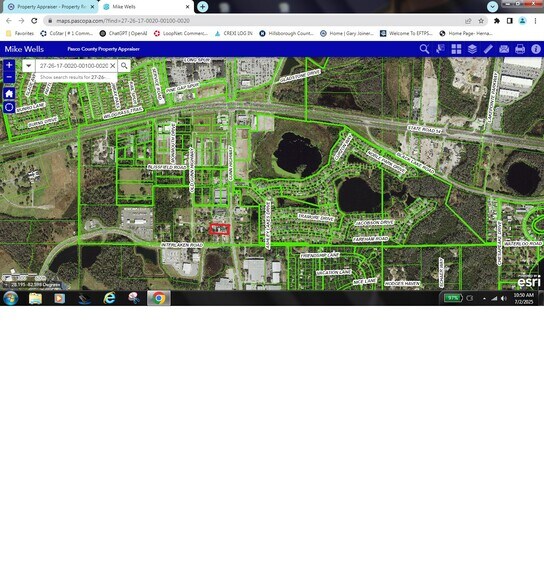Open the volume speaker tray icon
This screenshot has height=588, width=544.
504,298
